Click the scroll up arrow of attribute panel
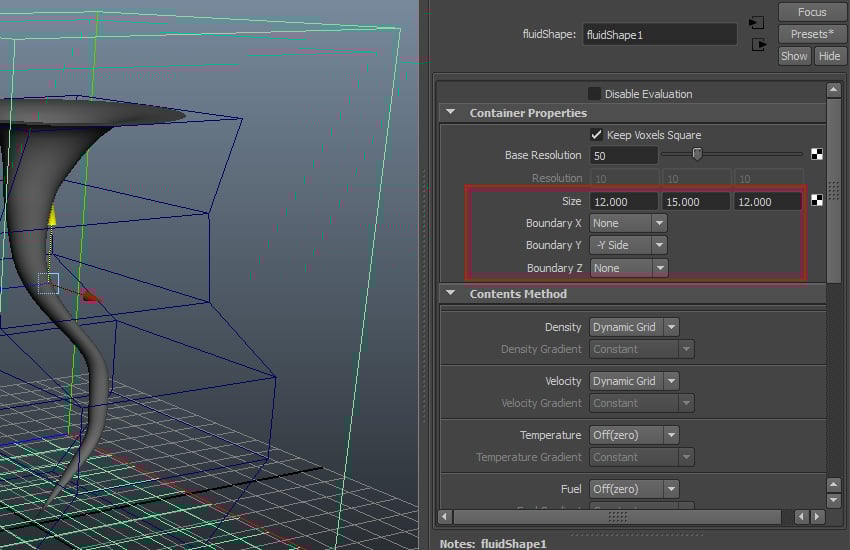The height and width of the screenshot is (550, 850). pyautogui.click(x=833, y=90)
